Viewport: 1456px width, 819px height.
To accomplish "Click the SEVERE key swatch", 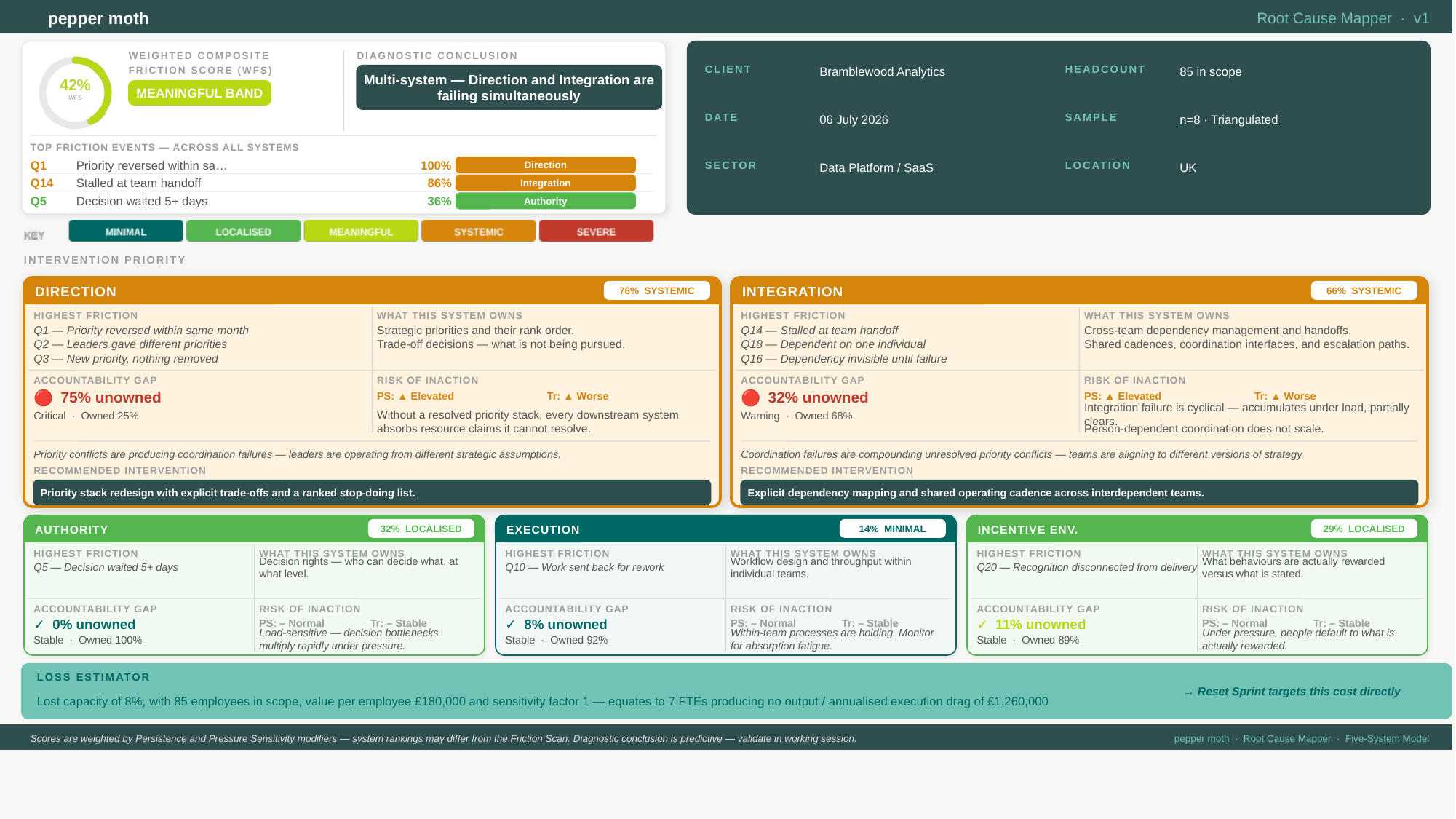I will [x=597, y=232].
